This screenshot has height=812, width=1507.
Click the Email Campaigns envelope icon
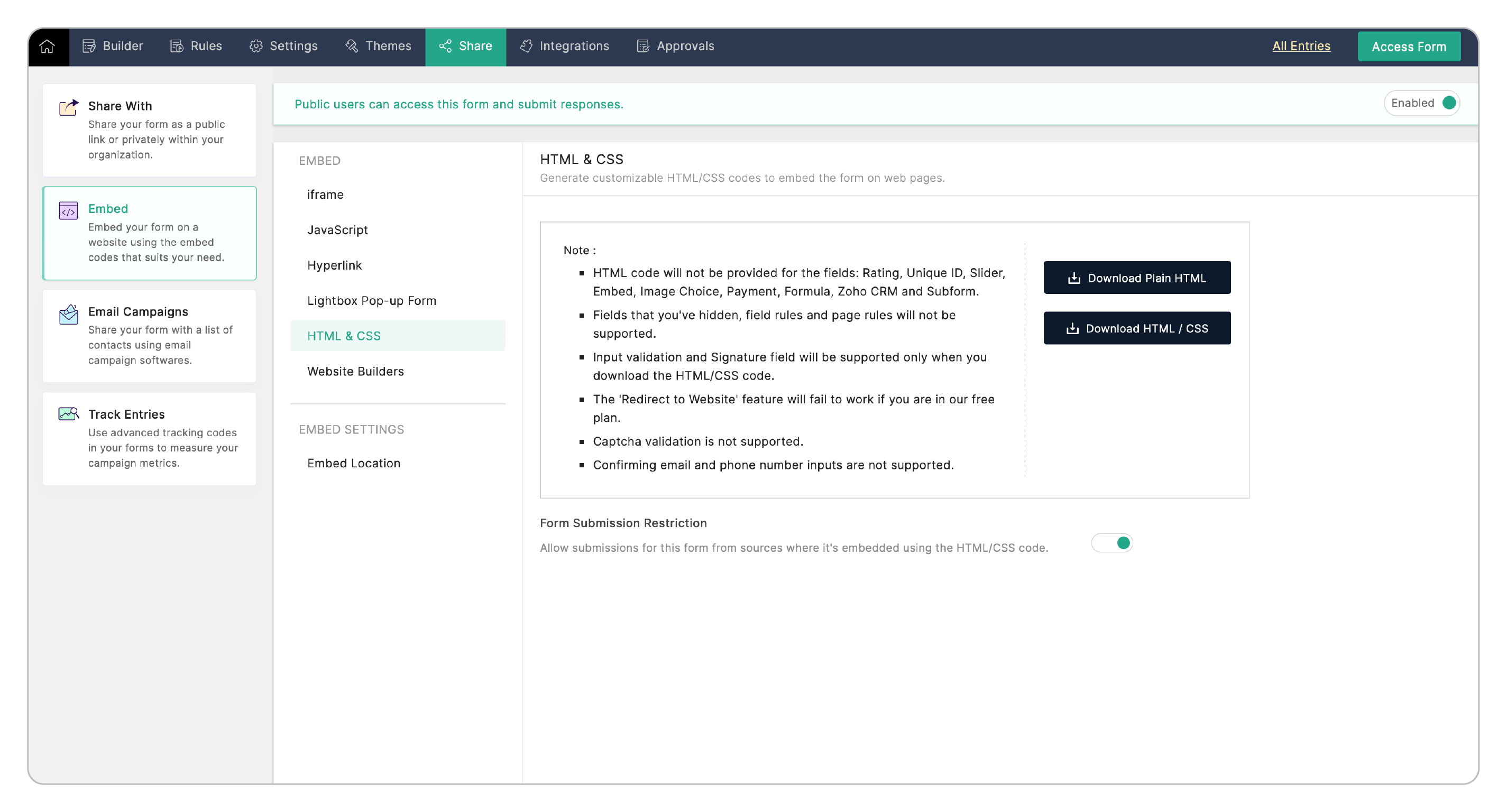click(x=68, y=314)
